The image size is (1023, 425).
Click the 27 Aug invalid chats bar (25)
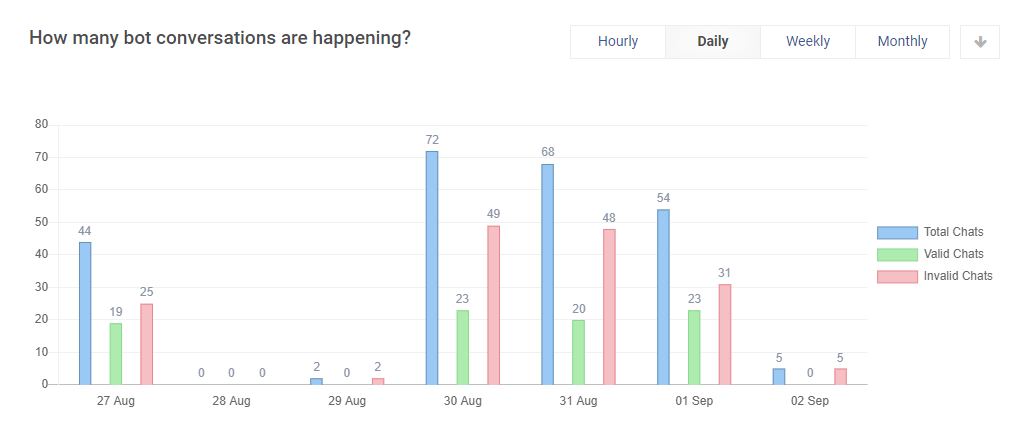point(147,344)
